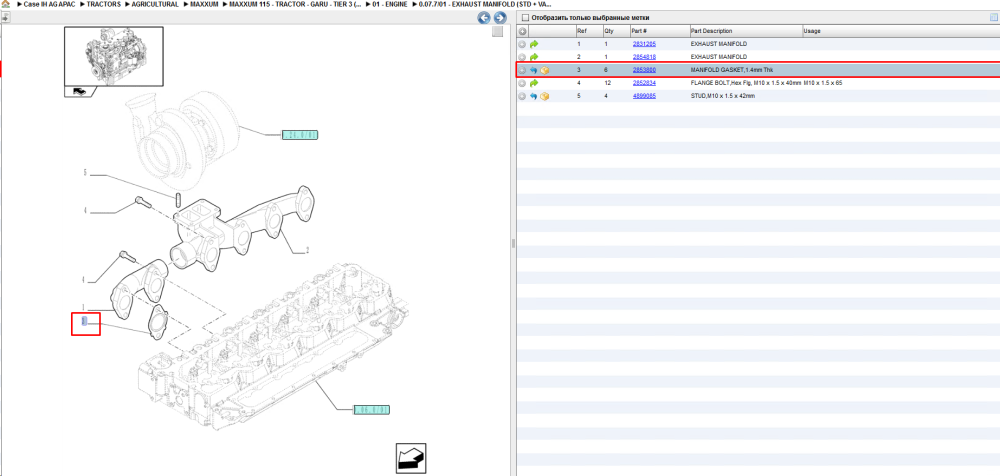
Task: Open part number link 2853860
Action: point(644,70)
